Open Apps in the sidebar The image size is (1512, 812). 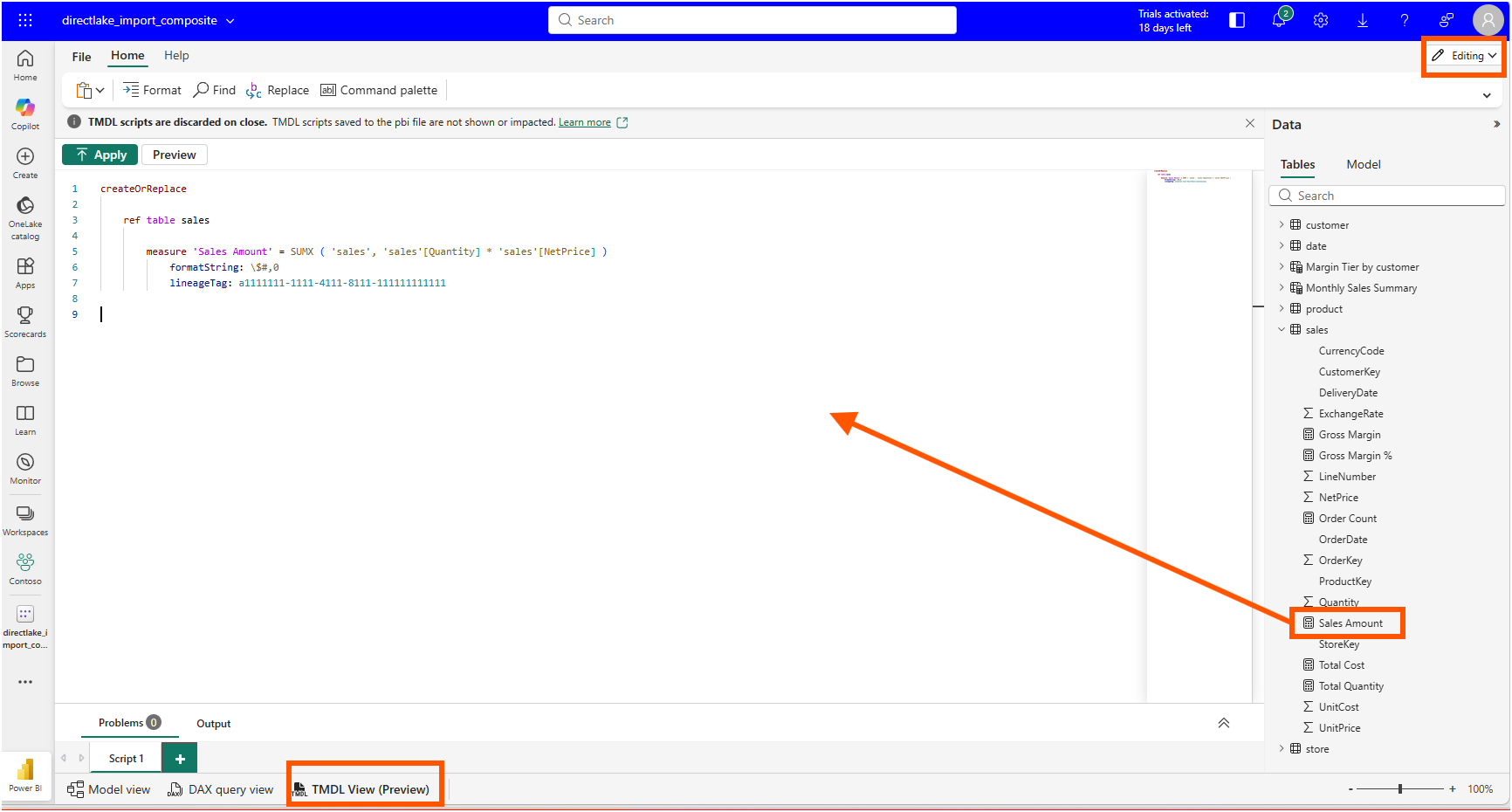tap(25, 273)
